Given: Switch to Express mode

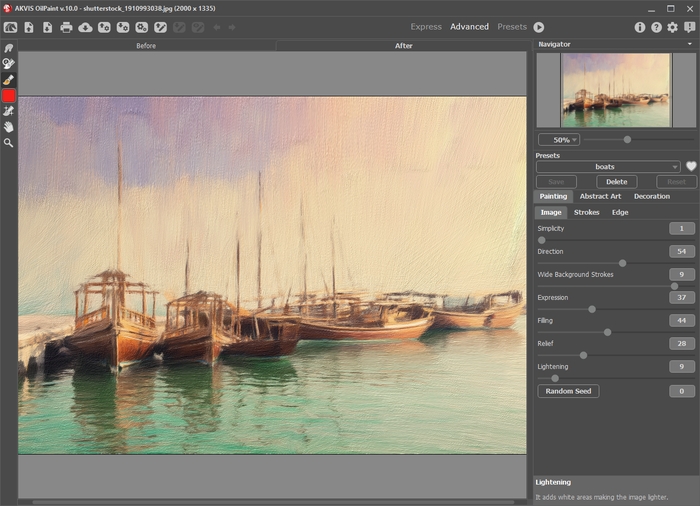Looking at the screenshot, I should coord(426,27).
